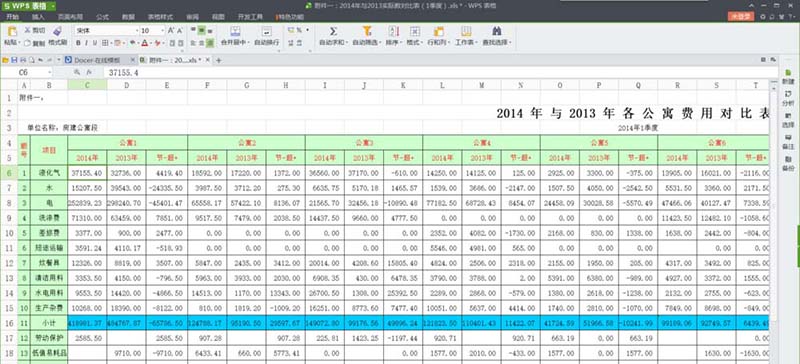Toggle underline formatting (U)
The width and height of the screenshot is (800, 364).
(95, 43)
